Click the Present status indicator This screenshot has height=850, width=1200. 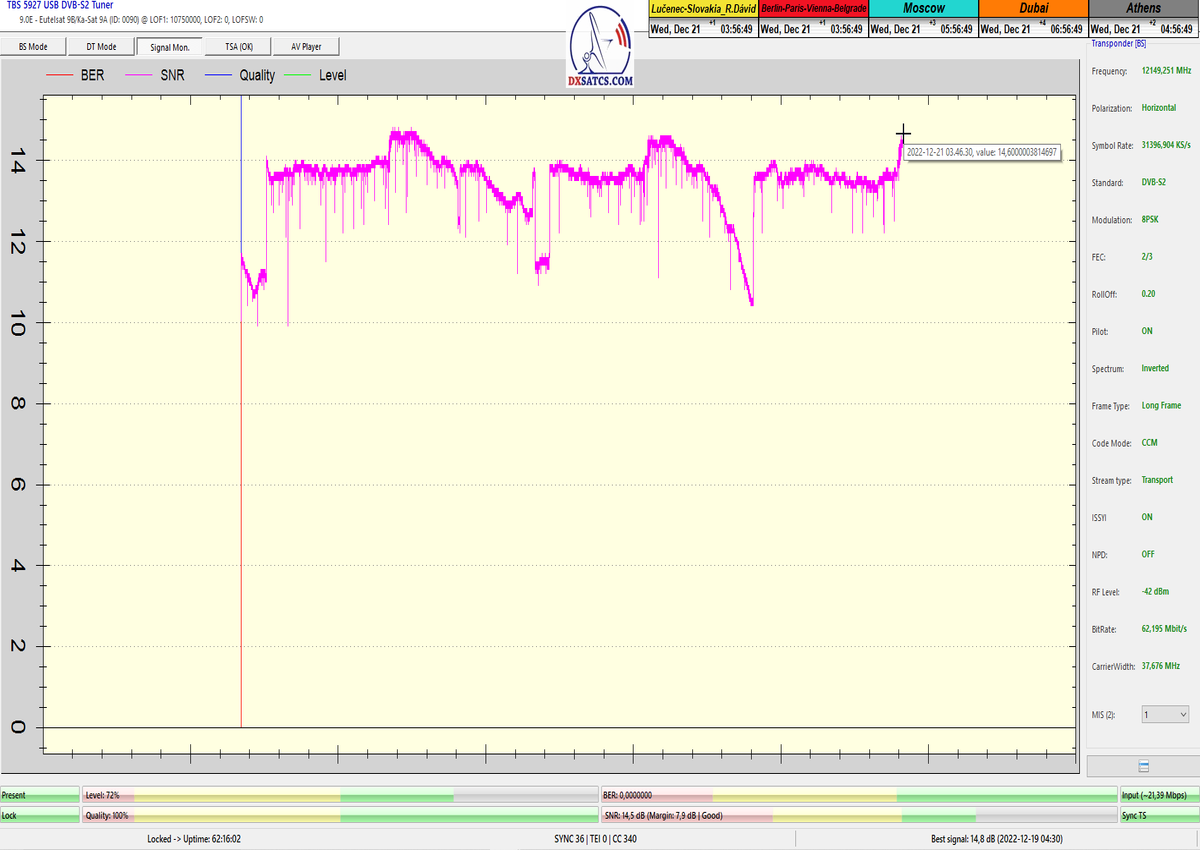[40, 795]
